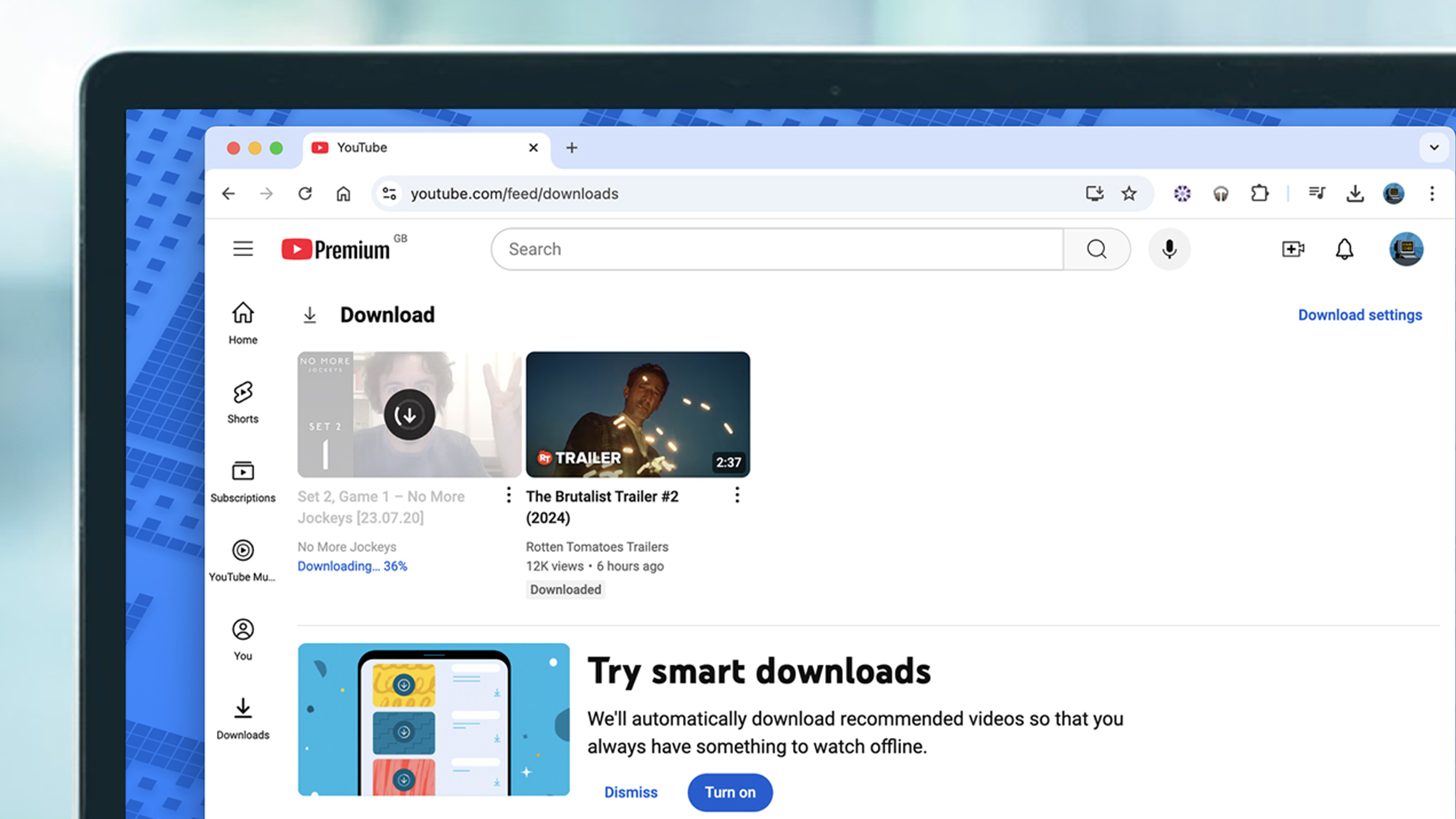Show browser downloads tray icon
This screenshot has width=1456, height=819.
pos(1355,193)
